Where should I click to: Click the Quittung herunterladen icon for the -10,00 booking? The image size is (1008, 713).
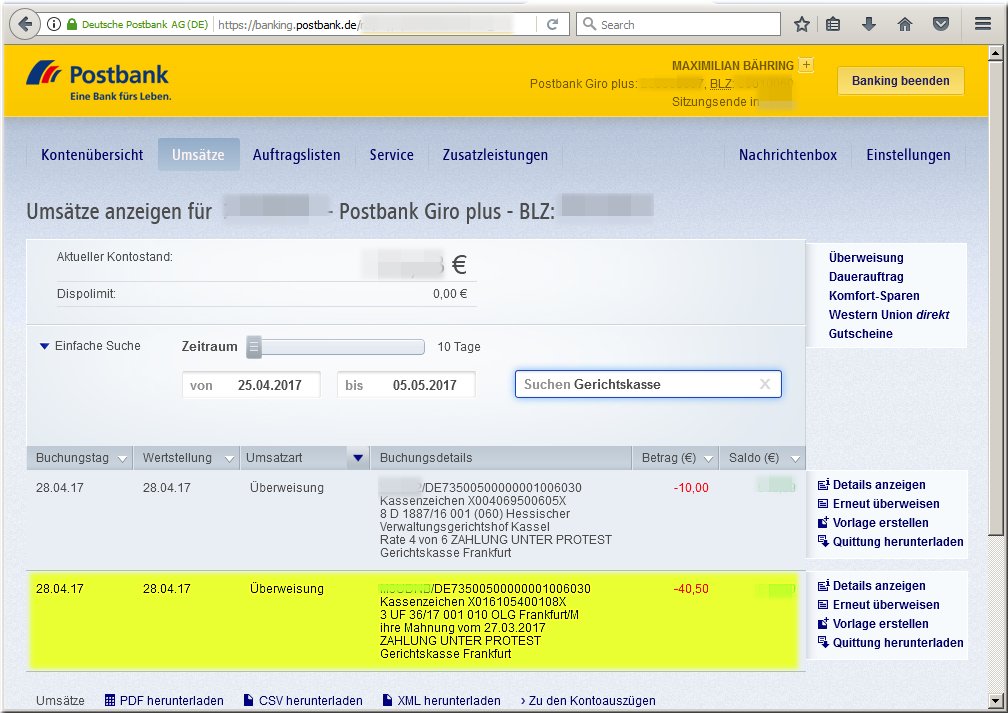tap(823, 541)
